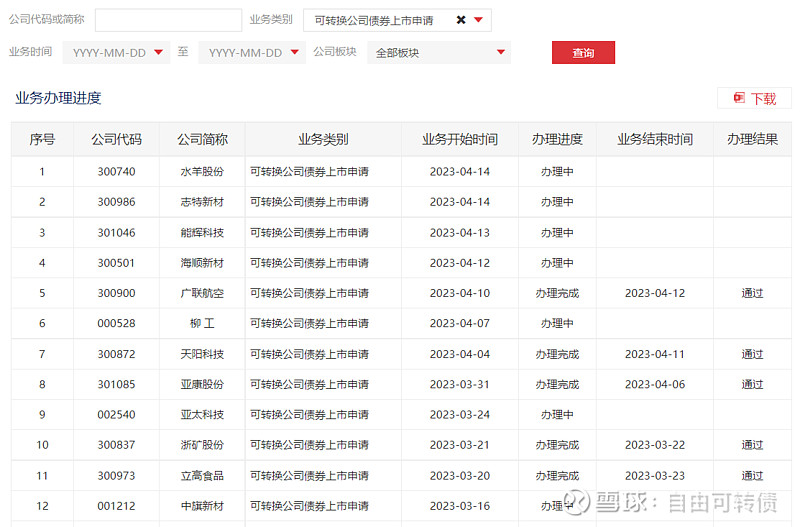
Task: Click 通过 result in the 广联航空 row
Action: point(752,293)
